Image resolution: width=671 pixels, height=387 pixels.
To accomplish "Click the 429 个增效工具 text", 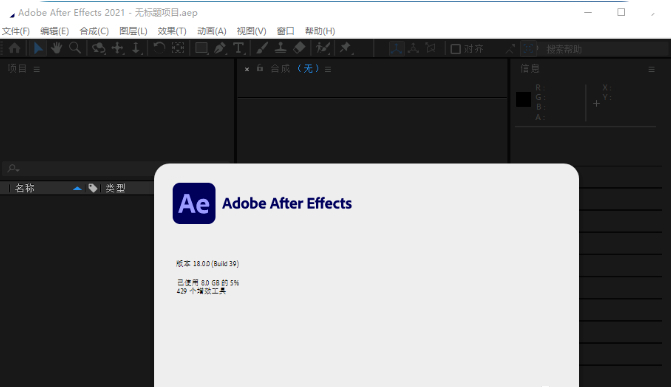I will (x=201, y=291).
